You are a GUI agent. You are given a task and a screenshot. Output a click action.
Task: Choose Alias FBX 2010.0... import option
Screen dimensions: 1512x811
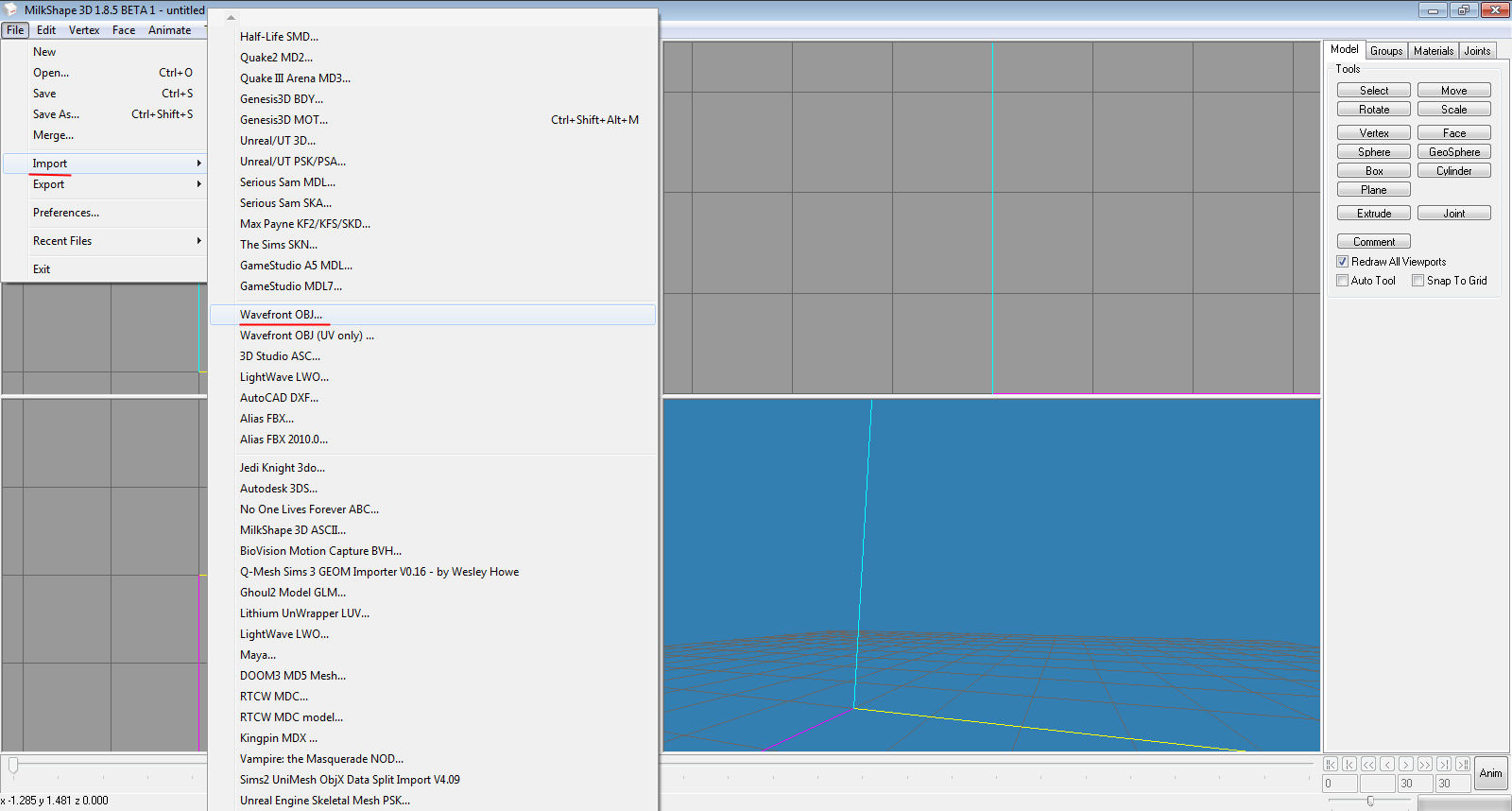[x=432, y=440]
